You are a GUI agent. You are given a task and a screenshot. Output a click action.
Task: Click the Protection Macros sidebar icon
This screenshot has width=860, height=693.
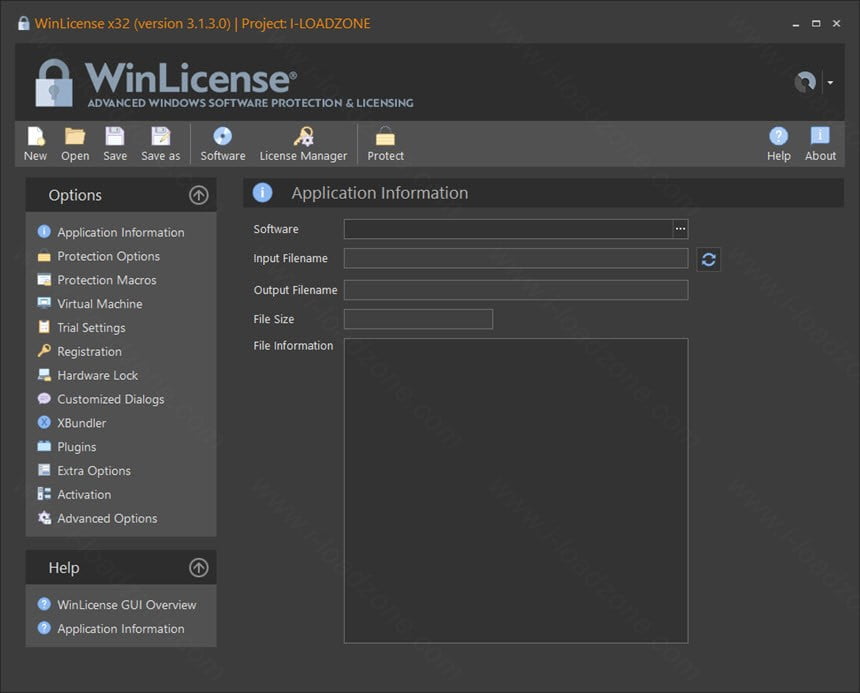(x=44, y=280)
